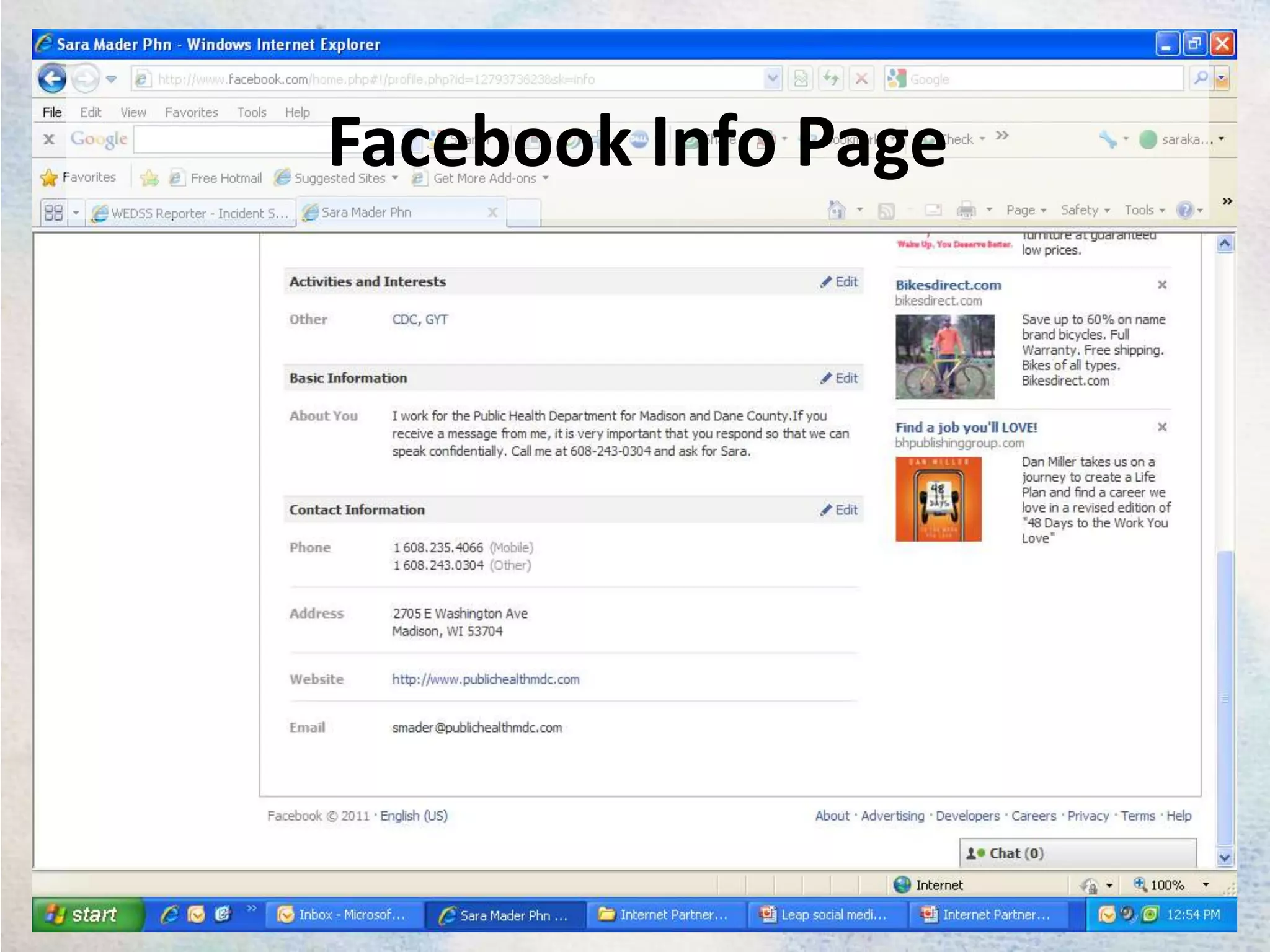Click the Compatibility View icon
This screenshot has width=1270, height=952.
click(801, 79)
